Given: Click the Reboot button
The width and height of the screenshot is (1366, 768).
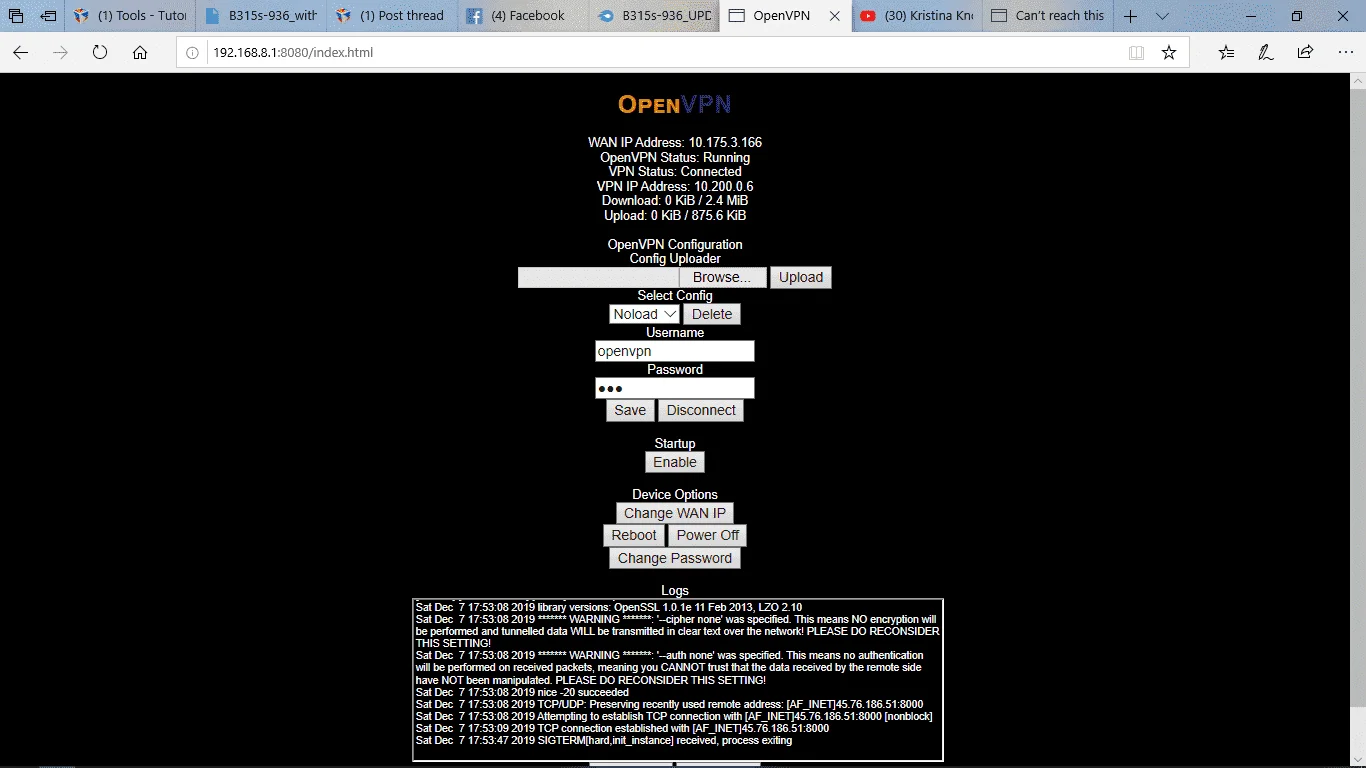Looking at the screenshot, I should coord(634,535).
